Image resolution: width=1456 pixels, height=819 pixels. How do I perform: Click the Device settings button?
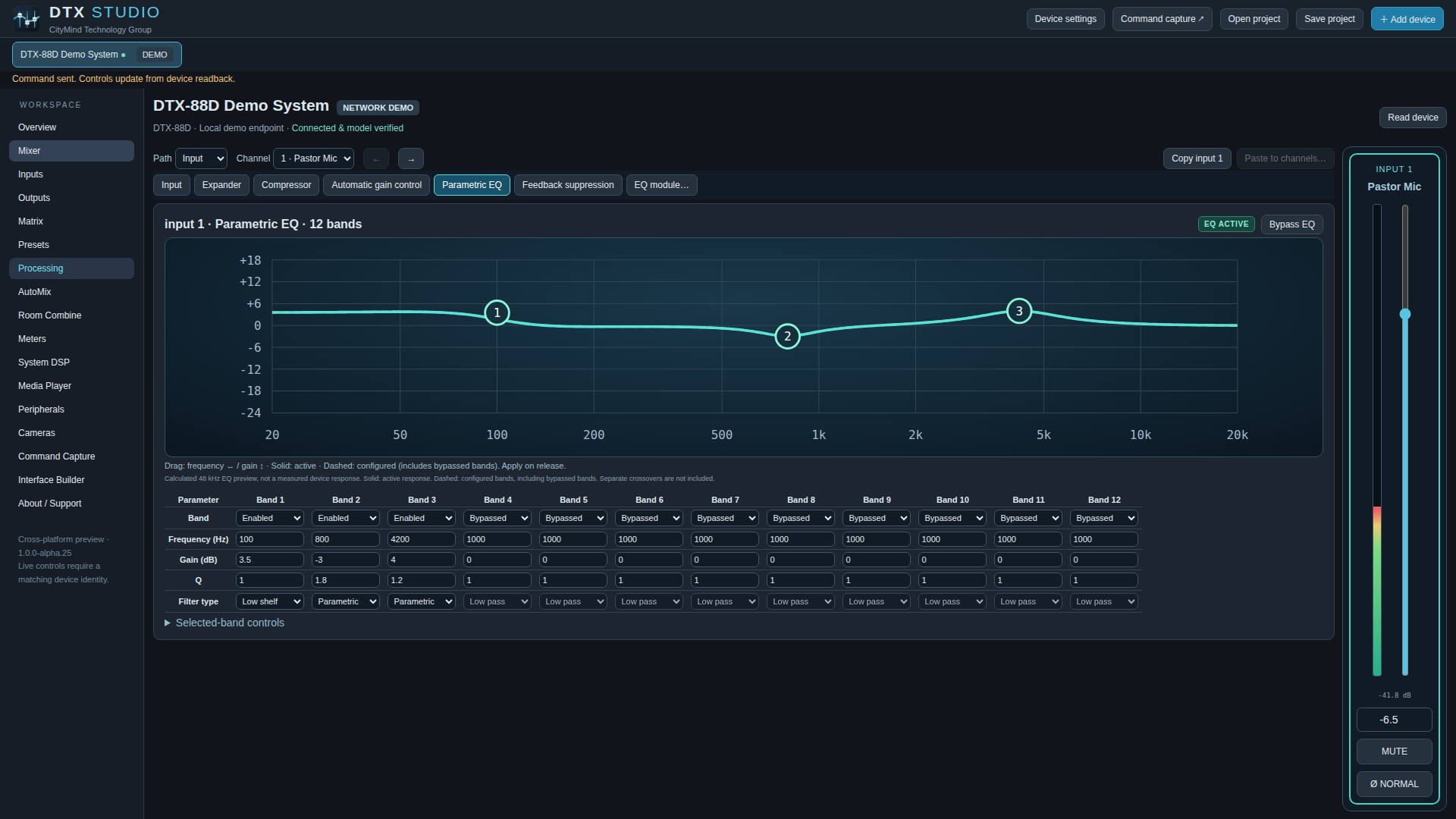pos(1065,19)
